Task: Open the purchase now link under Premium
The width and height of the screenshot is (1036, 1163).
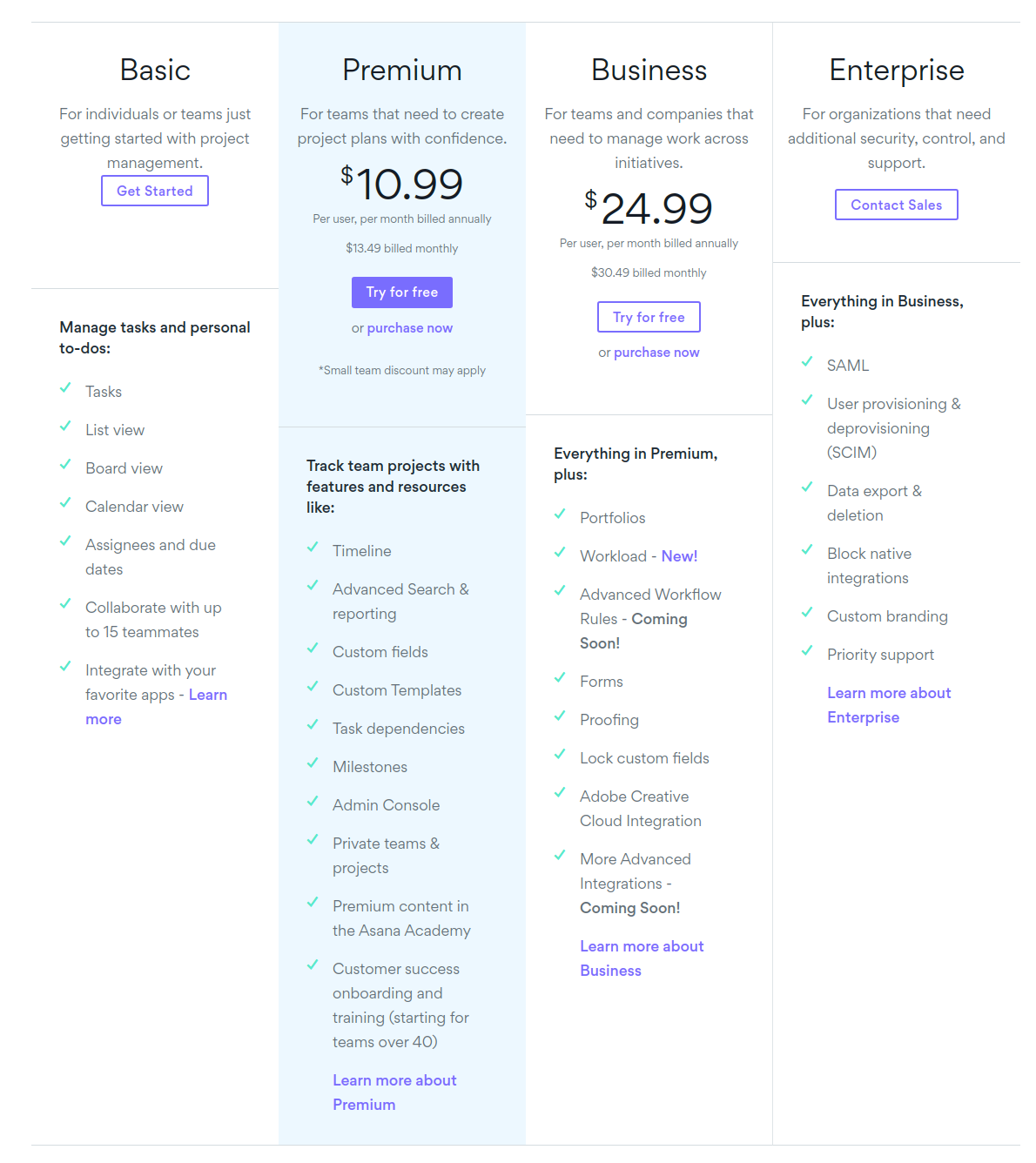Action: point(410,328)
